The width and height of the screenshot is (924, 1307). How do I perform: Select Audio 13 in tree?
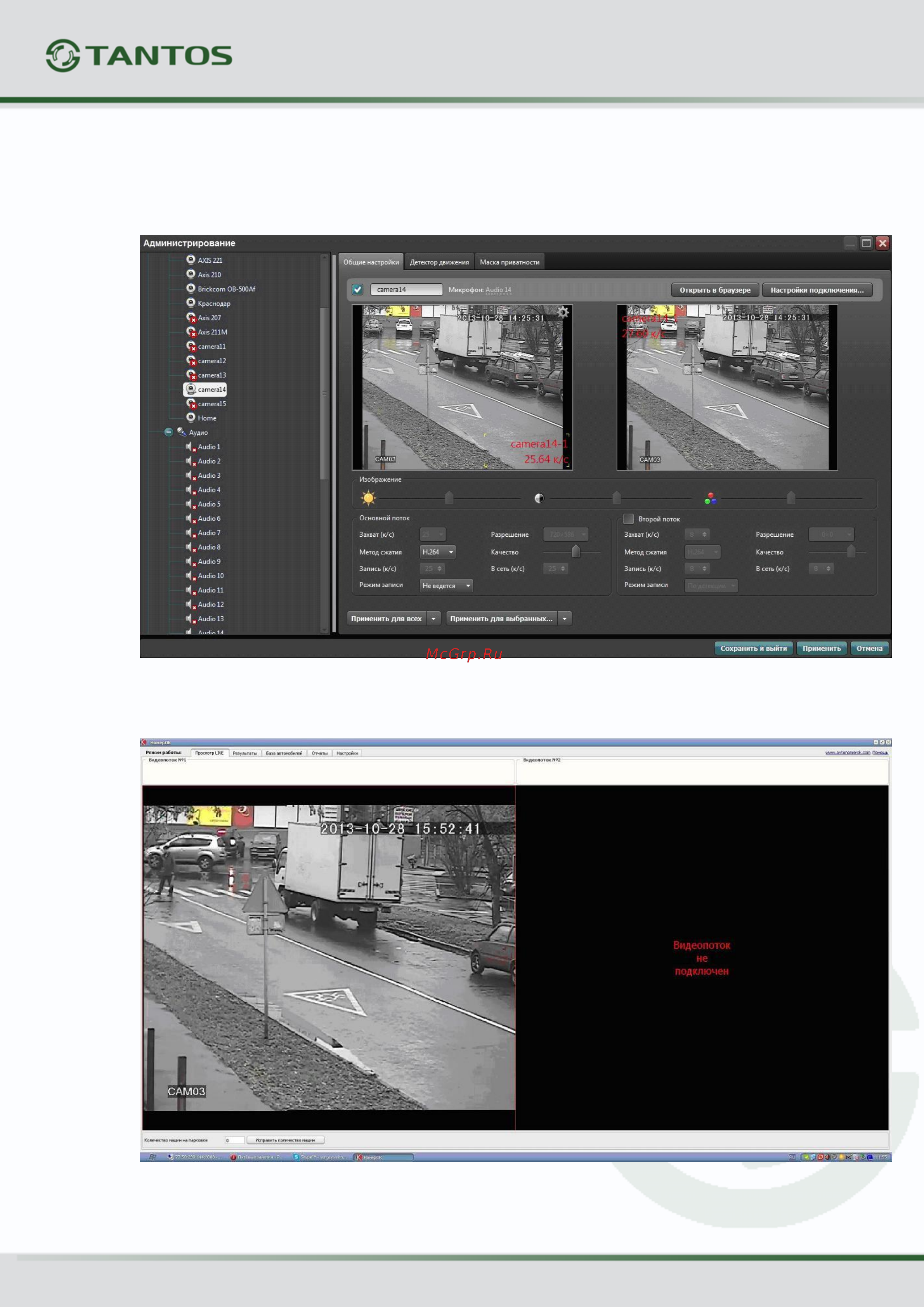[x=205, y=619]
